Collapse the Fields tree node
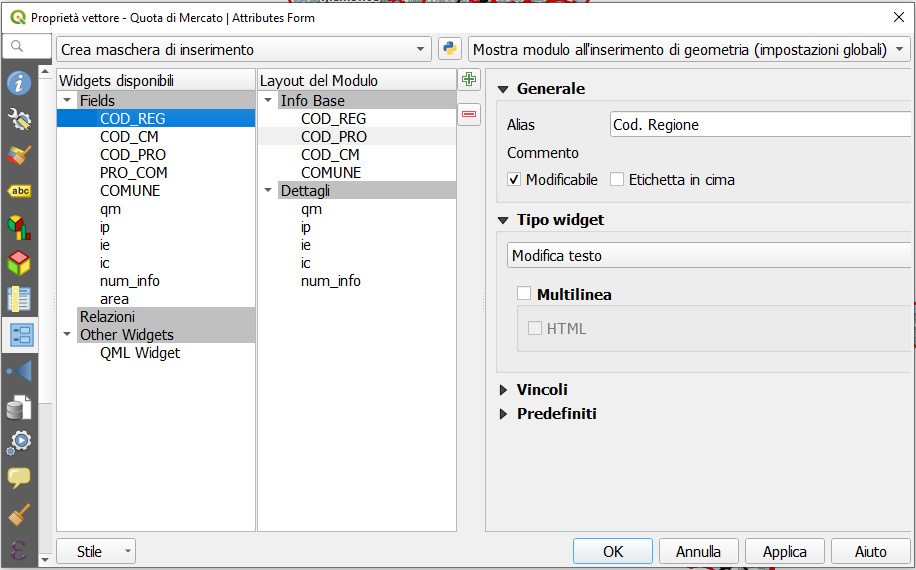This screenshot has height=570, width=916. point(67,100)
